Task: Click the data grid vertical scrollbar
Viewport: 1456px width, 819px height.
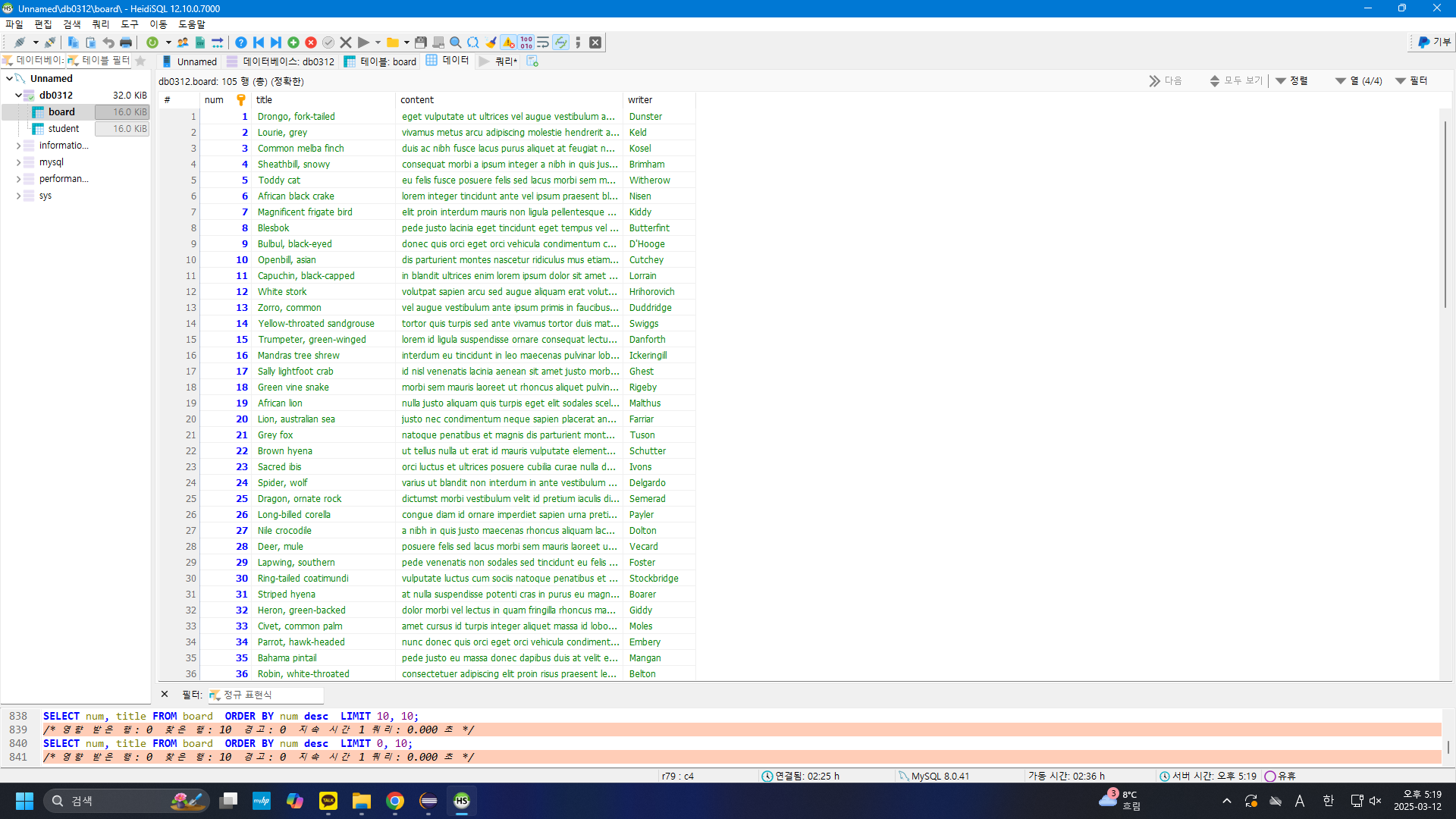Action: coord(1445,212)
